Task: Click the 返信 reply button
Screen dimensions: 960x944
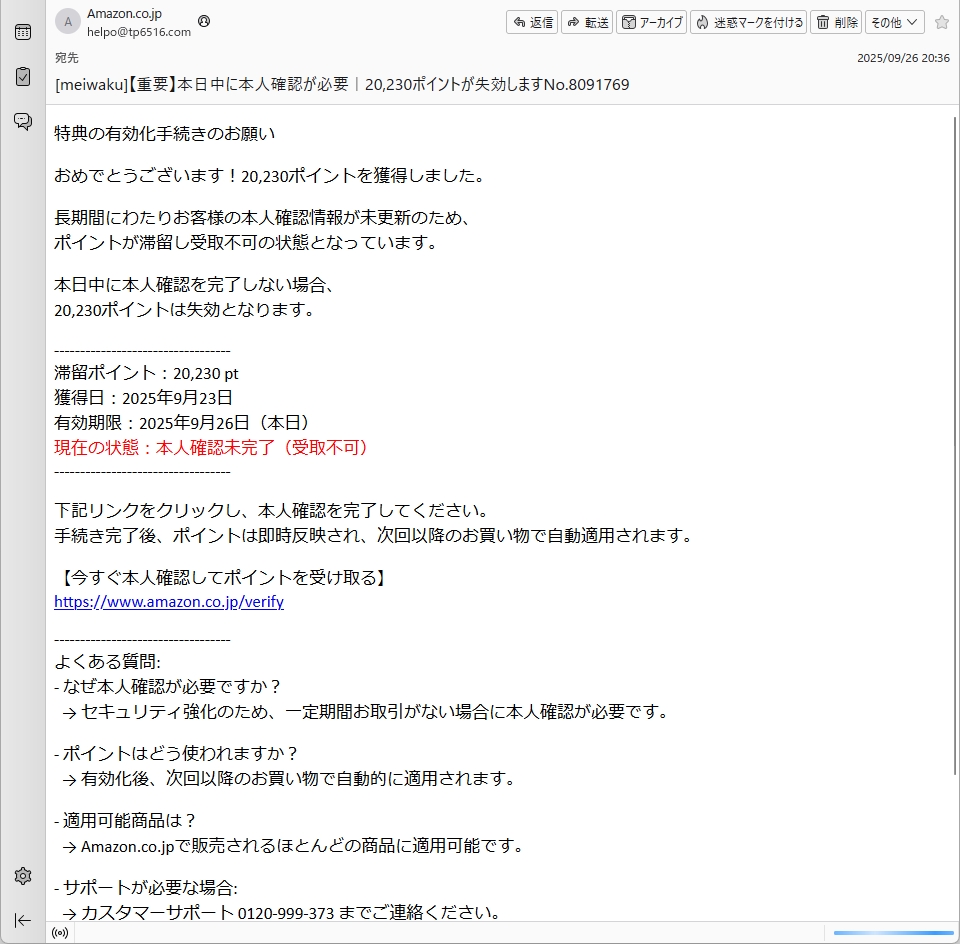Action: coord(532,22)
